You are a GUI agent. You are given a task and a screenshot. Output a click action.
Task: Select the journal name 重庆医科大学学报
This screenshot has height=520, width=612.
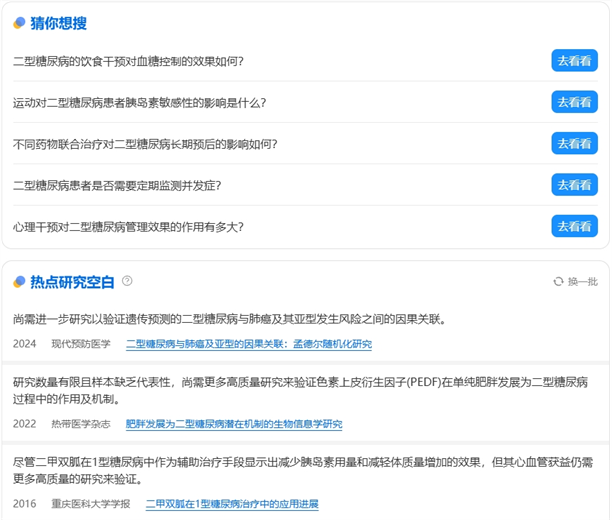(x=91, y=504)
